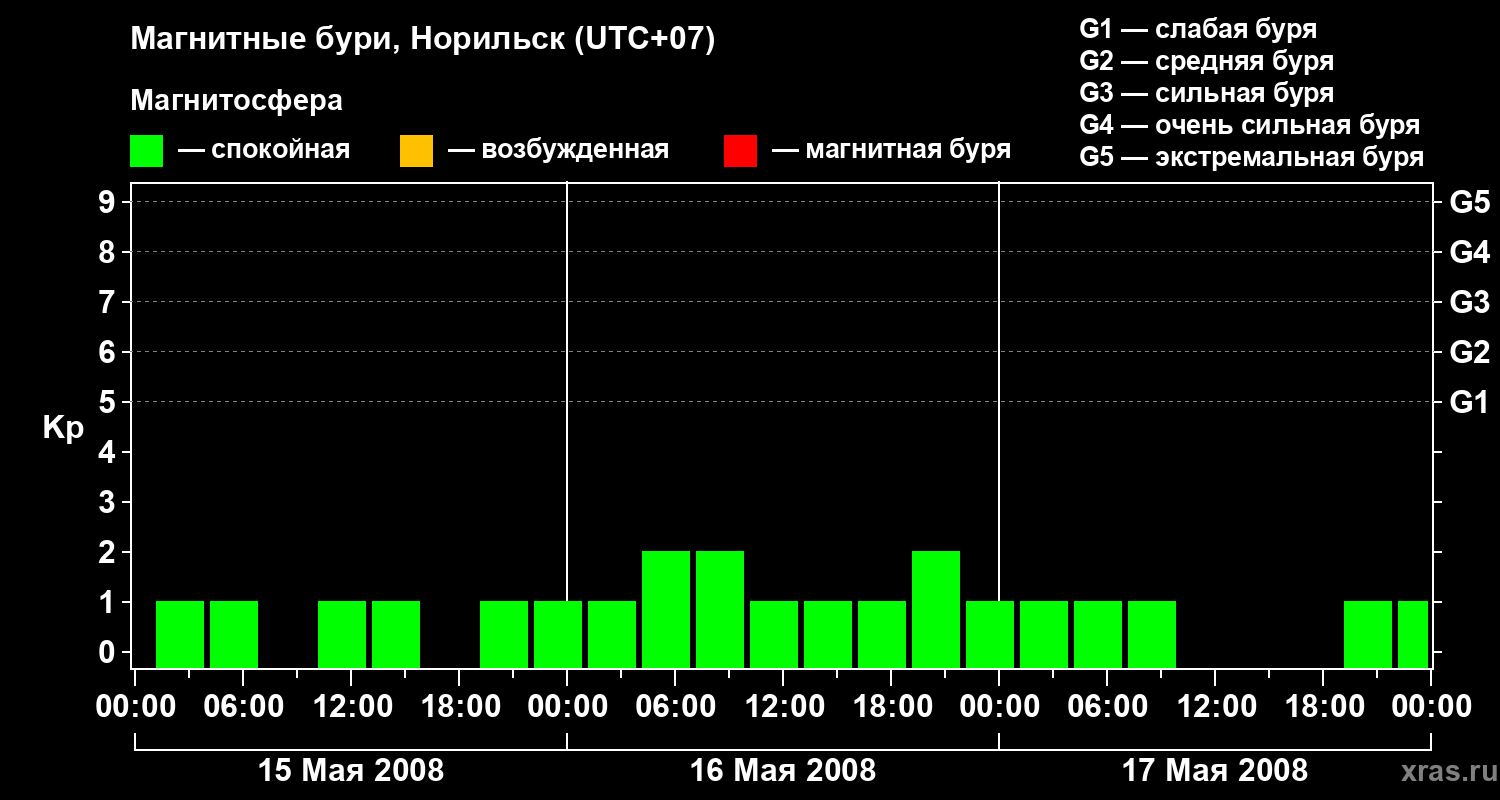Click the '16 Мая 2008' date label
Image resolution: width=1500 pixels, height=800 pixels.
pos(783,771)
